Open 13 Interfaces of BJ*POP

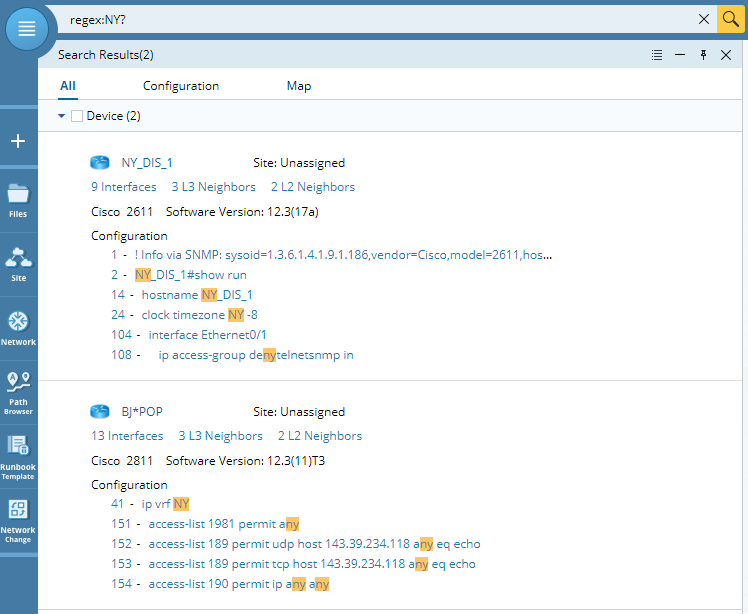127,436
